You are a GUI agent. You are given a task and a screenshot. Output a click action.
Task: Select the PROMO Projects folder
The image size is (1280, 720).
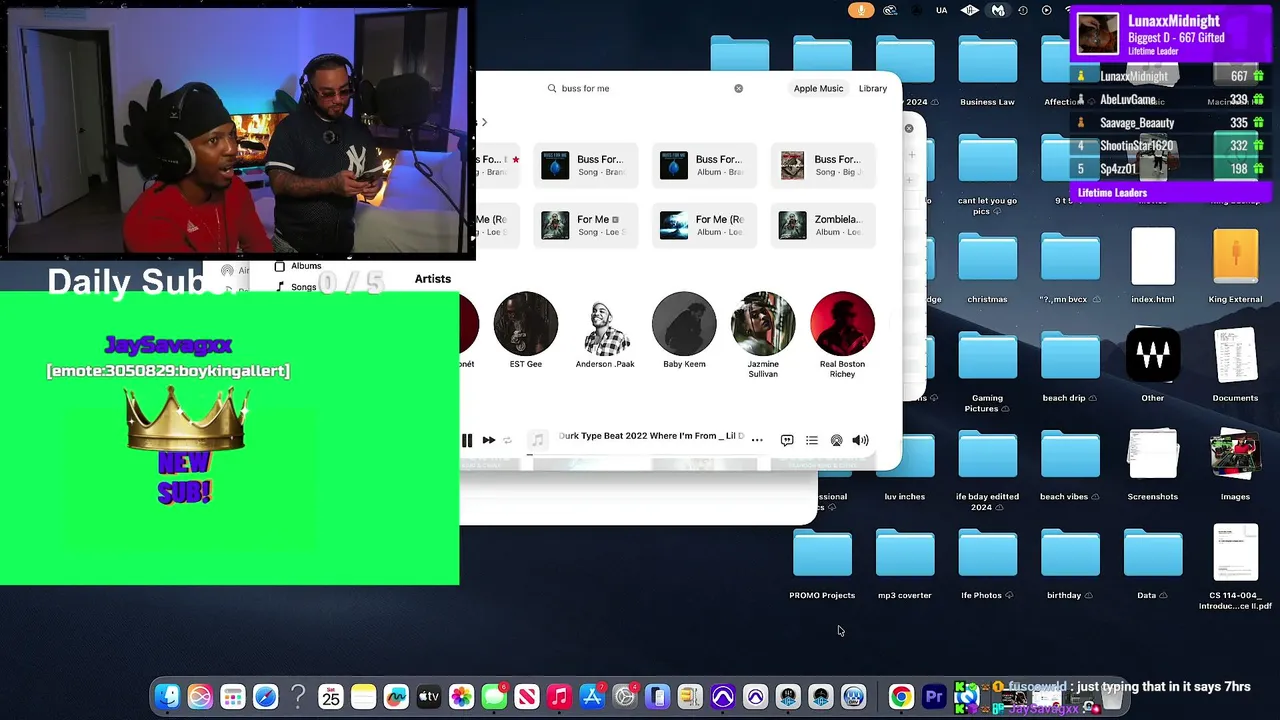pos(822,565)
